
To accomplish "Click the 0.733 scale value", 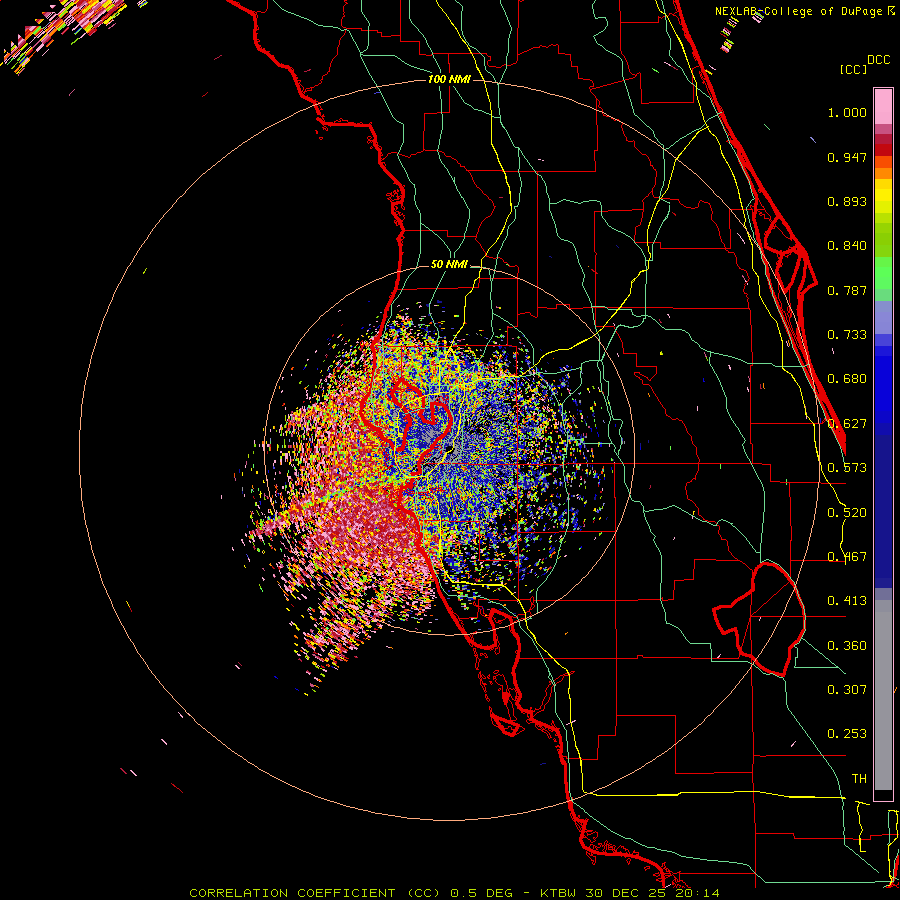I will pos(847,335).
